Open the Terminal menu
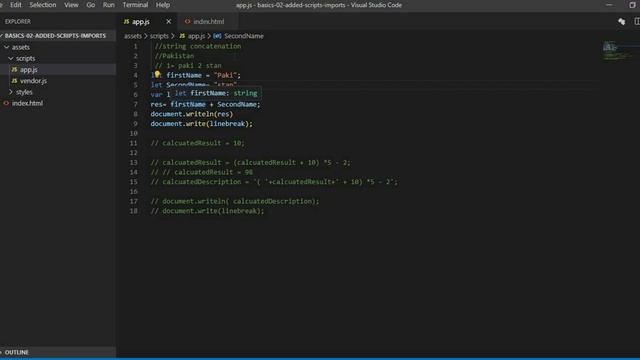Image resolution: width=640 pixels, height=360 pixels. coord(135,5)
